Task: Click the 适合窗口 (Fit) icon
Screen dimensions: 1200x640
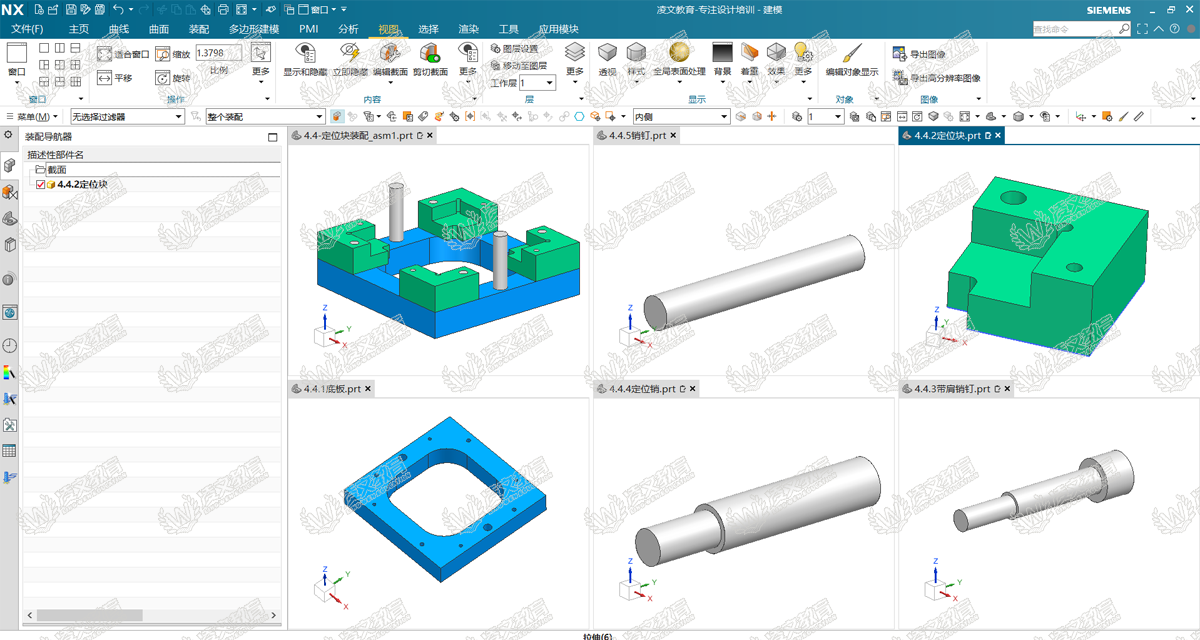Action: [x=105, y=54]
